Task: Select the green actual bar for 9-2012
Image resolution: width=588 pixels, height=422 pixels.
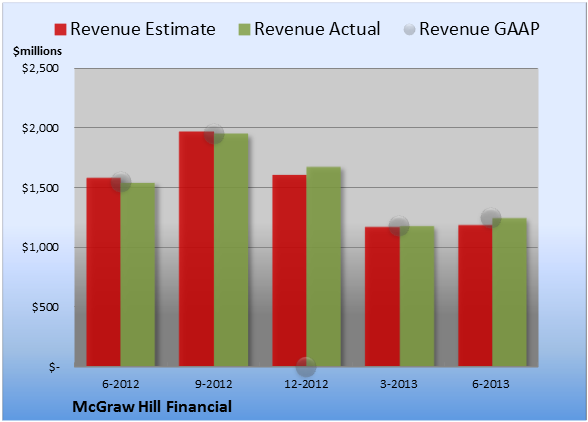Action: (x=231, y=250)
